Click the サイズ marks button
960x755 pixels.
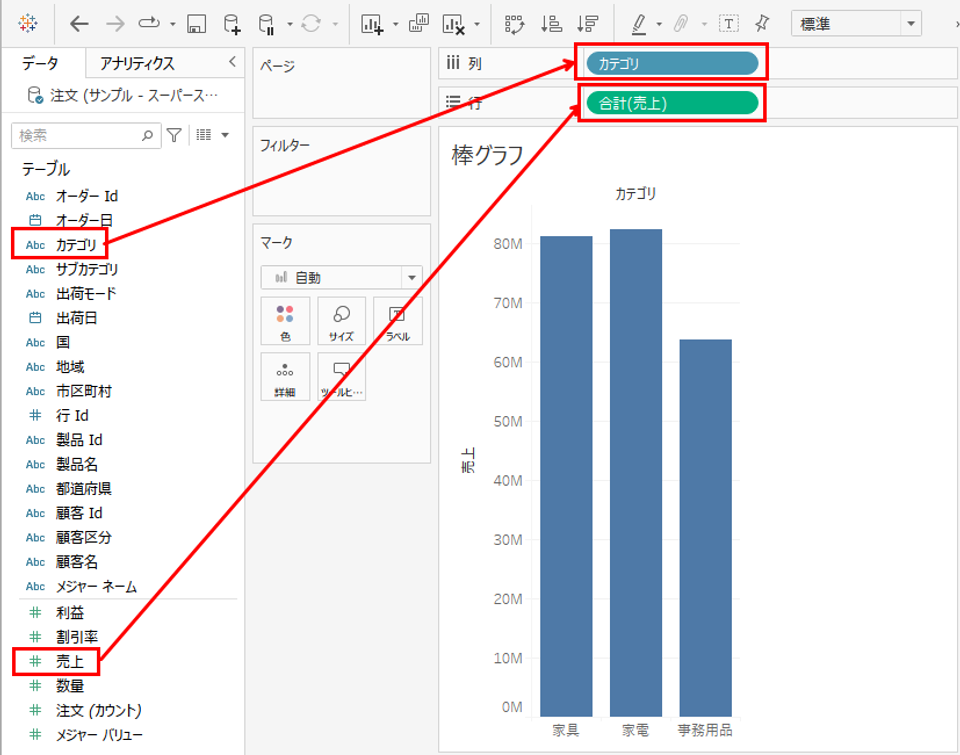[342, 321]
